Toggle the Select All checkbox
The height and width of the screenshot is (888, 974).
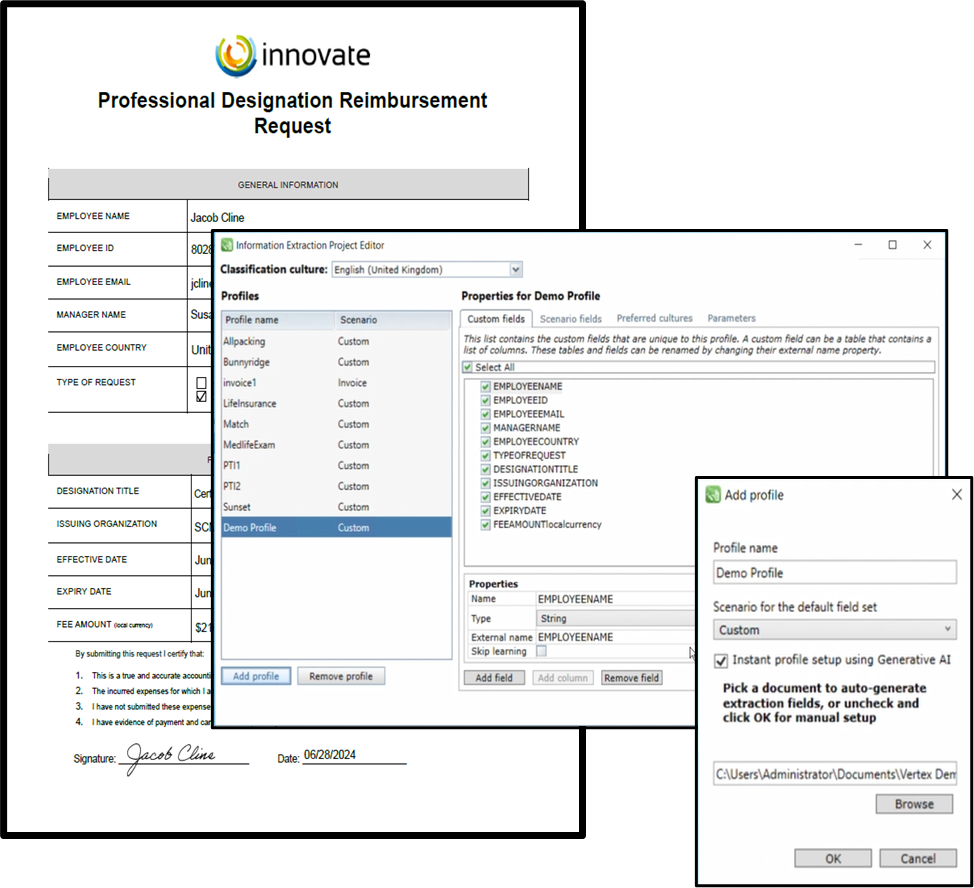pyautogui.click(x=467, y=368)
